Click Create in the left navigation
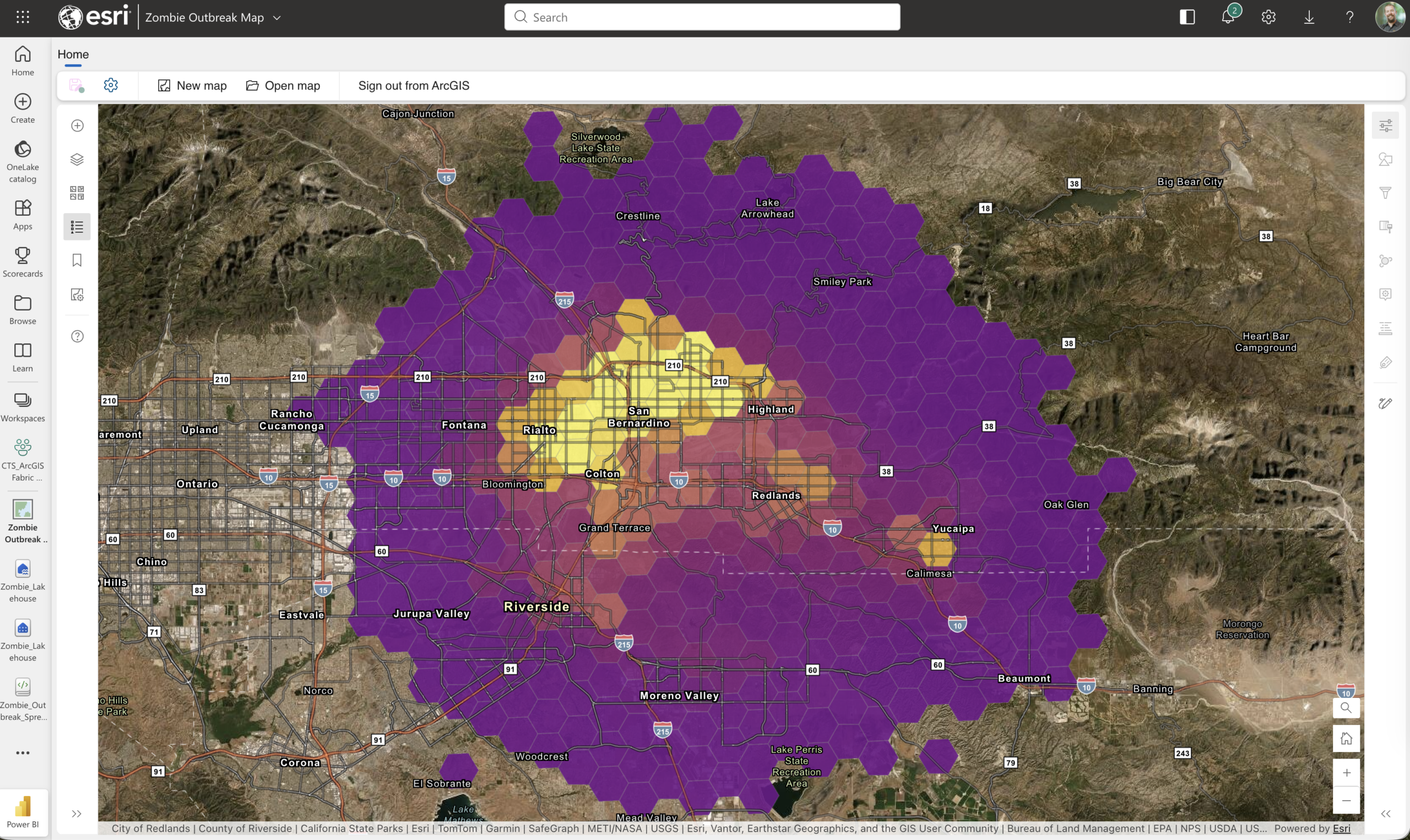Viewport: 1410px width, 840px height. click(23, 108)
